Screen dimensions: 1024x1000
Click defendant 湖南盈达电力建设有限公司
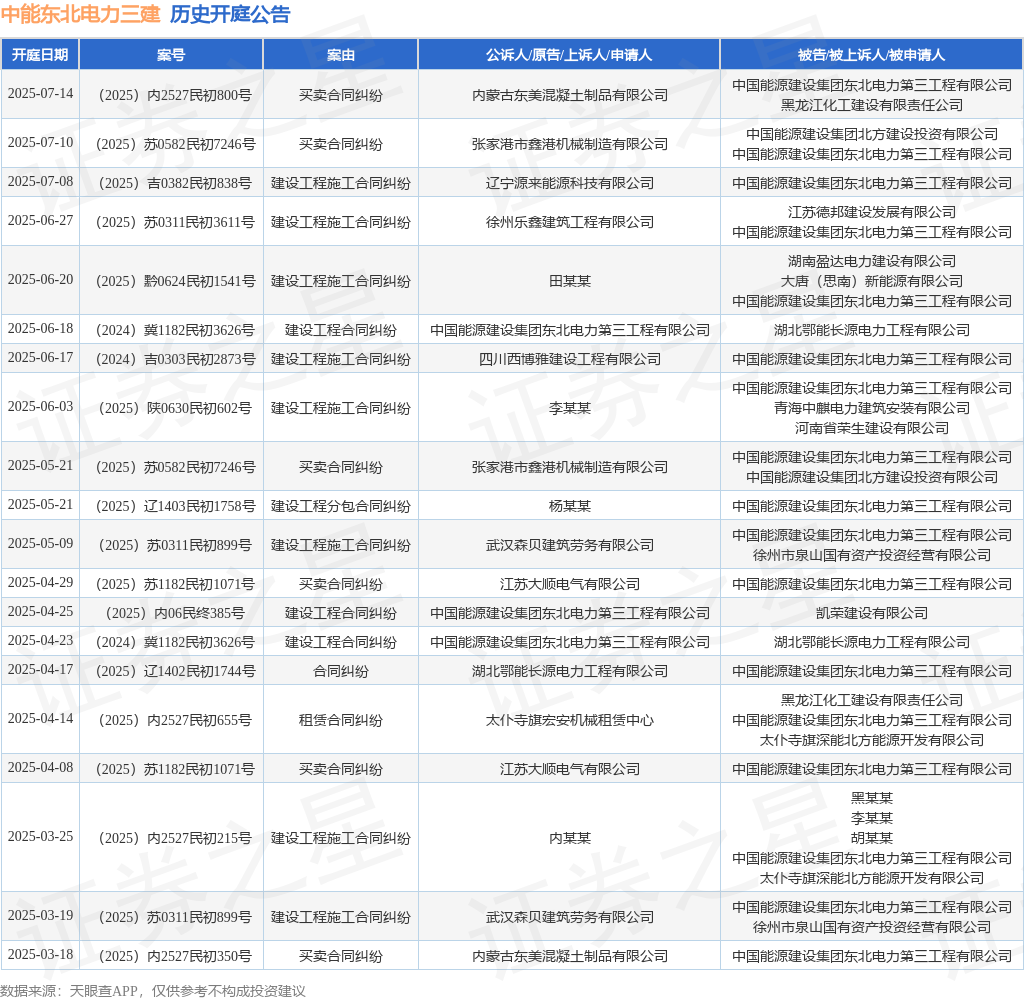point(871,261)
